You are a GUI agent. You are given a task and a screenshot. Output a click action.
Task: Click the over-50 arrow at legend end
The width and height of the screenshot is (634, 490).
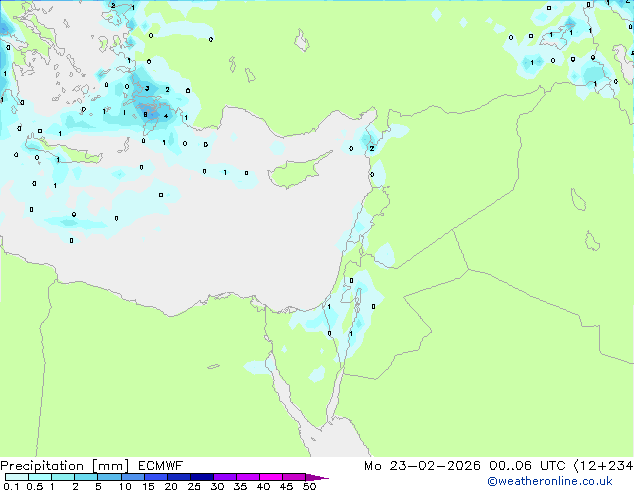[x=317, y=477]
